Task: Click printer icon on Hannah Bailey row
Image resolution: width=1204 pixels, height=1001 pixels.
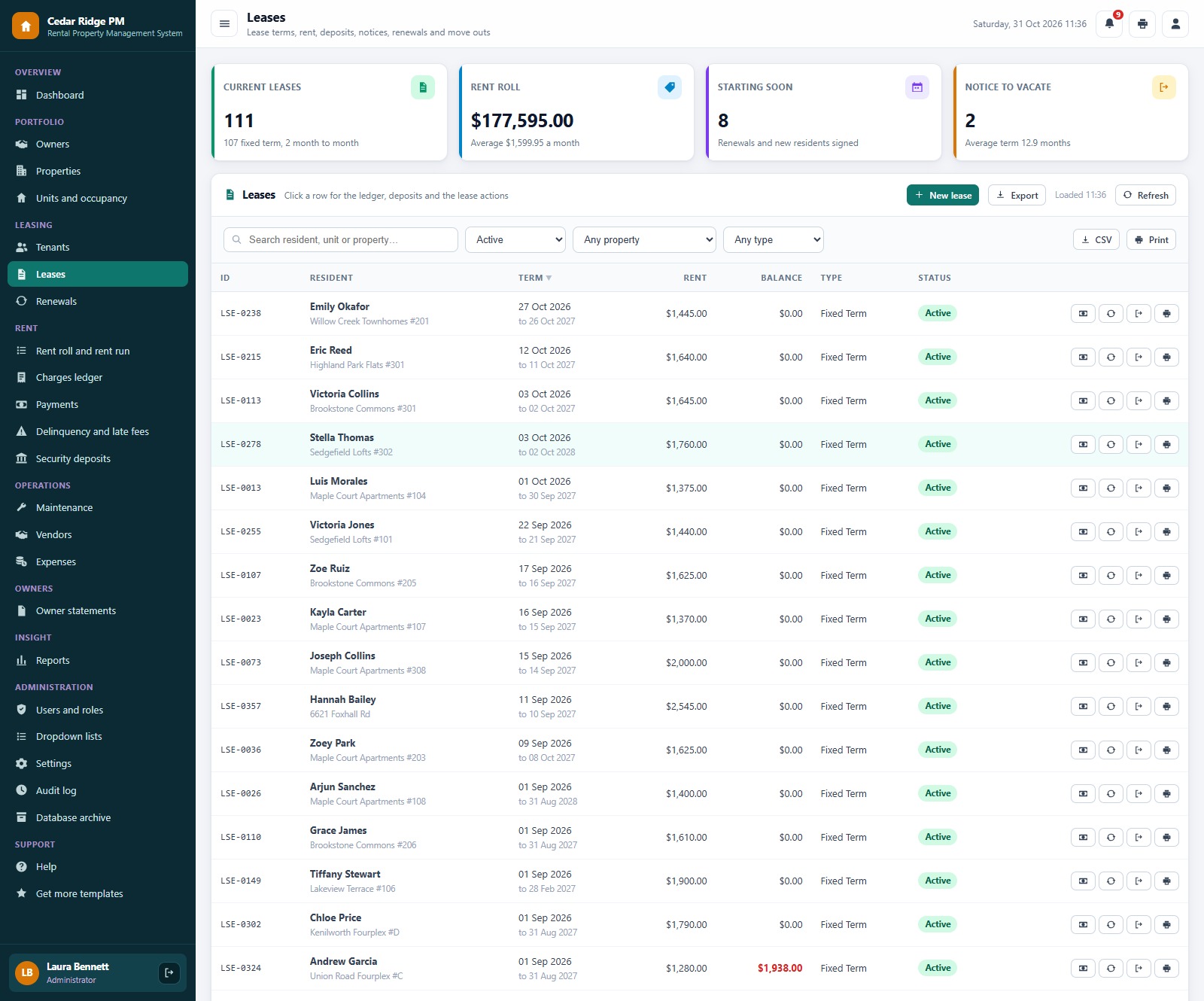Action: pyautogui.click(x=1166, y=706)
